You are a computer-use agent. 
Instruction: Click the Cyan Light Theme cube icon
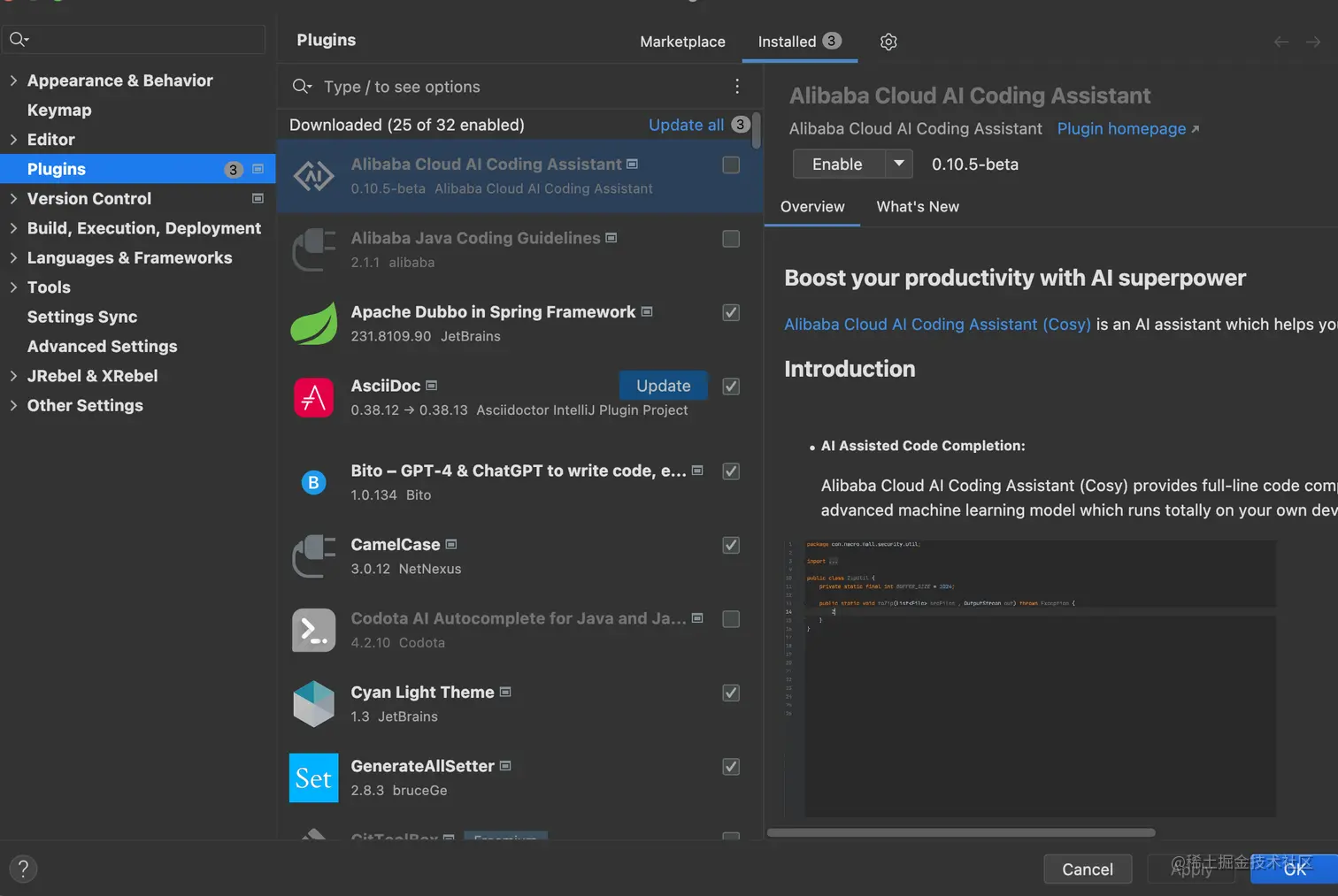(x=313, y=704)
